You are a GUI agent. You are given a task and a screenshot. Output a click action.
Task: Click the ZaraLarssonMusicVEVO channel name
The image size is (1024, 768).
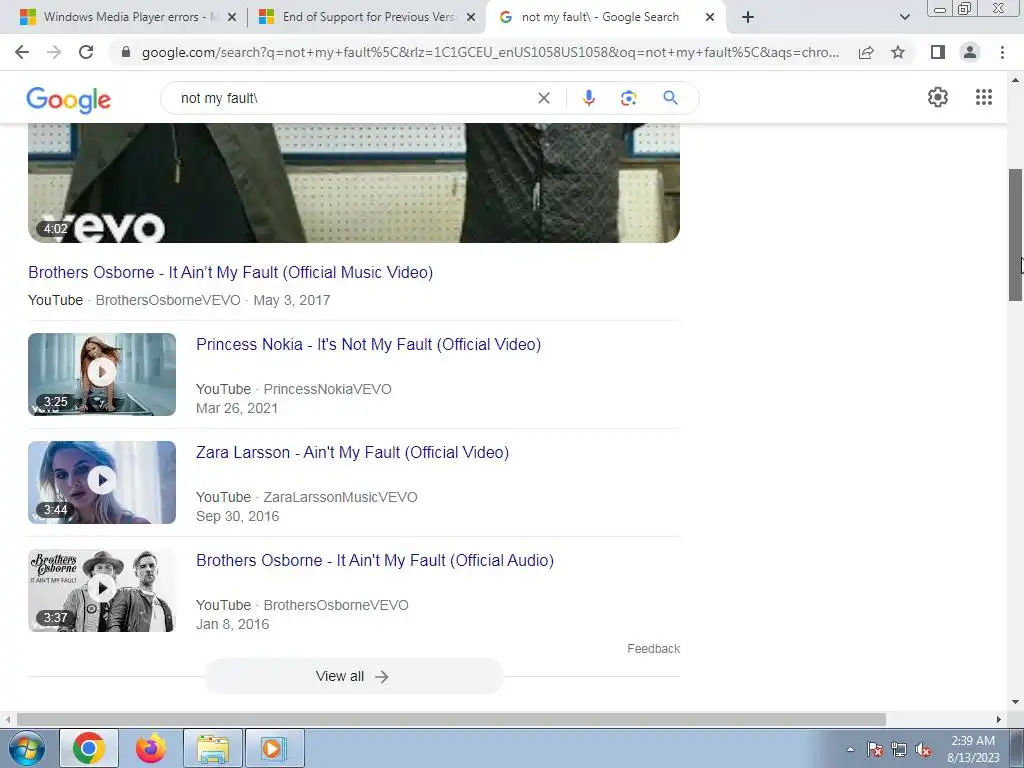point(340,497)
